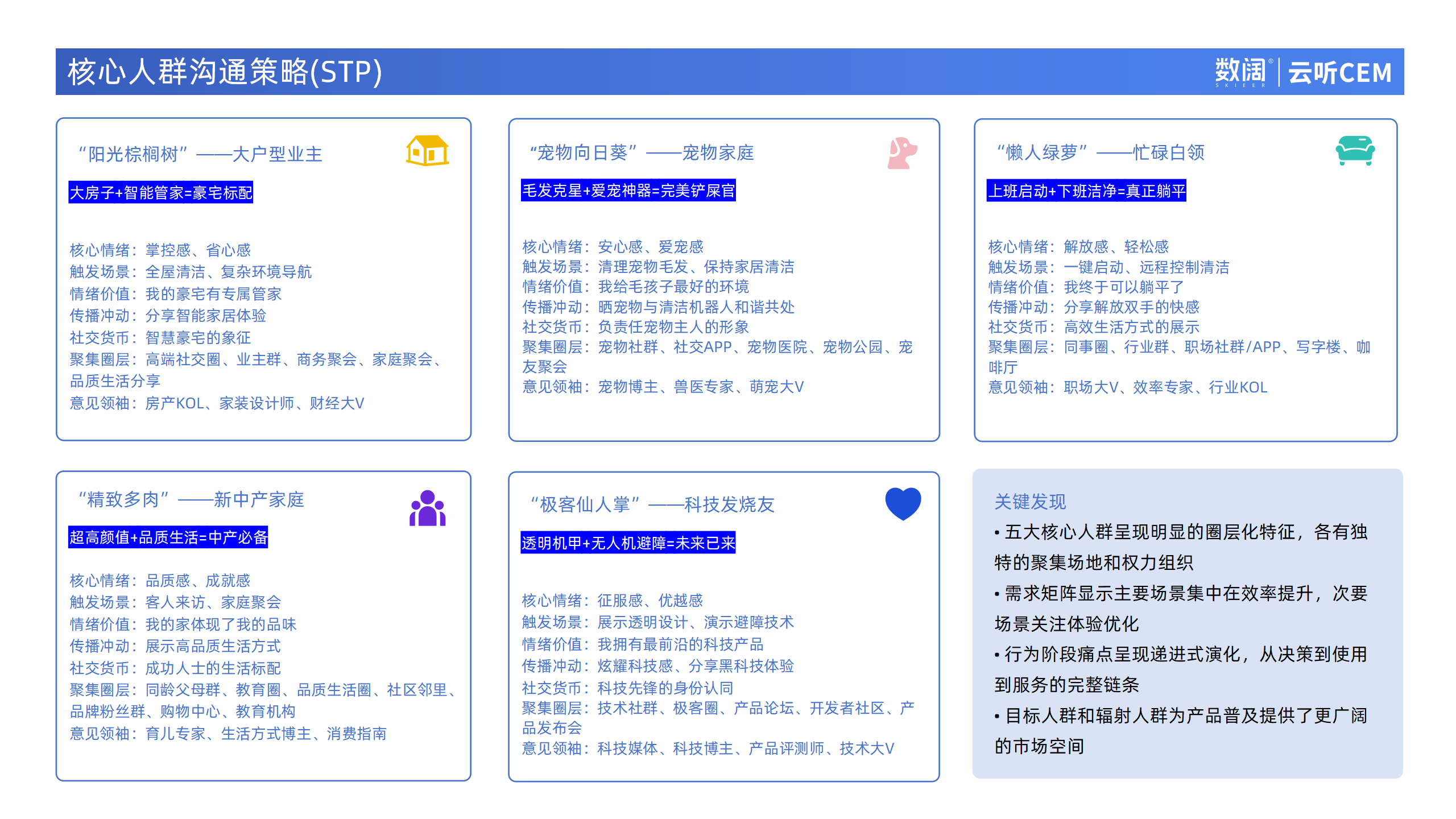Click the yellow house icon
This screenshot has width=1456, height=819.
[427, 151]
